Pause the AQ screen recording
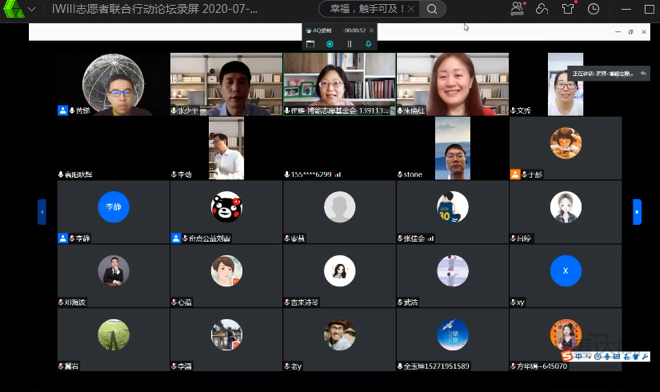This screenshot has height=392, width=660. [x=349, y=44]
